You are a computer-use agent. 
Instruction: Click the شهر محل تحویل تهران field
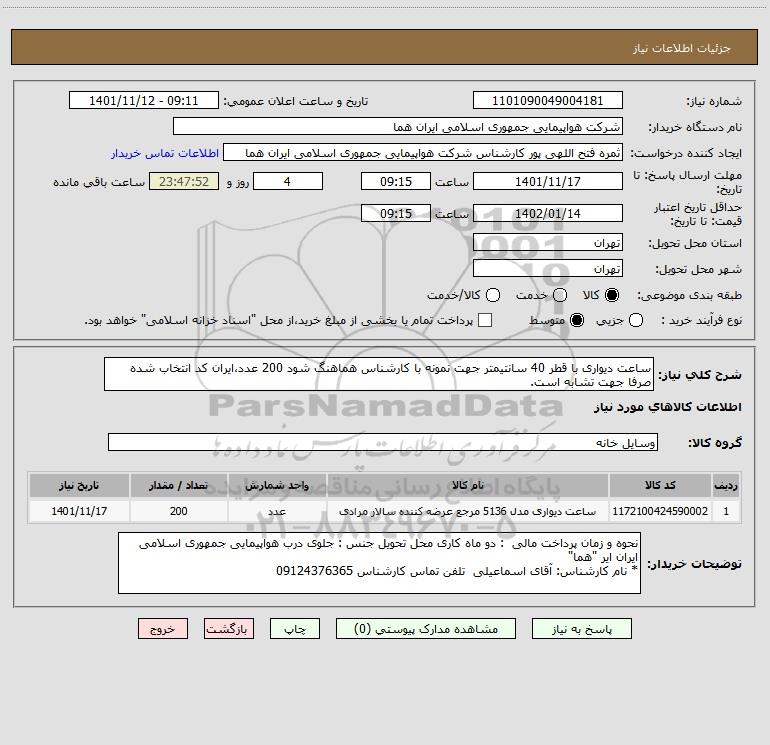tap(548, 269)
